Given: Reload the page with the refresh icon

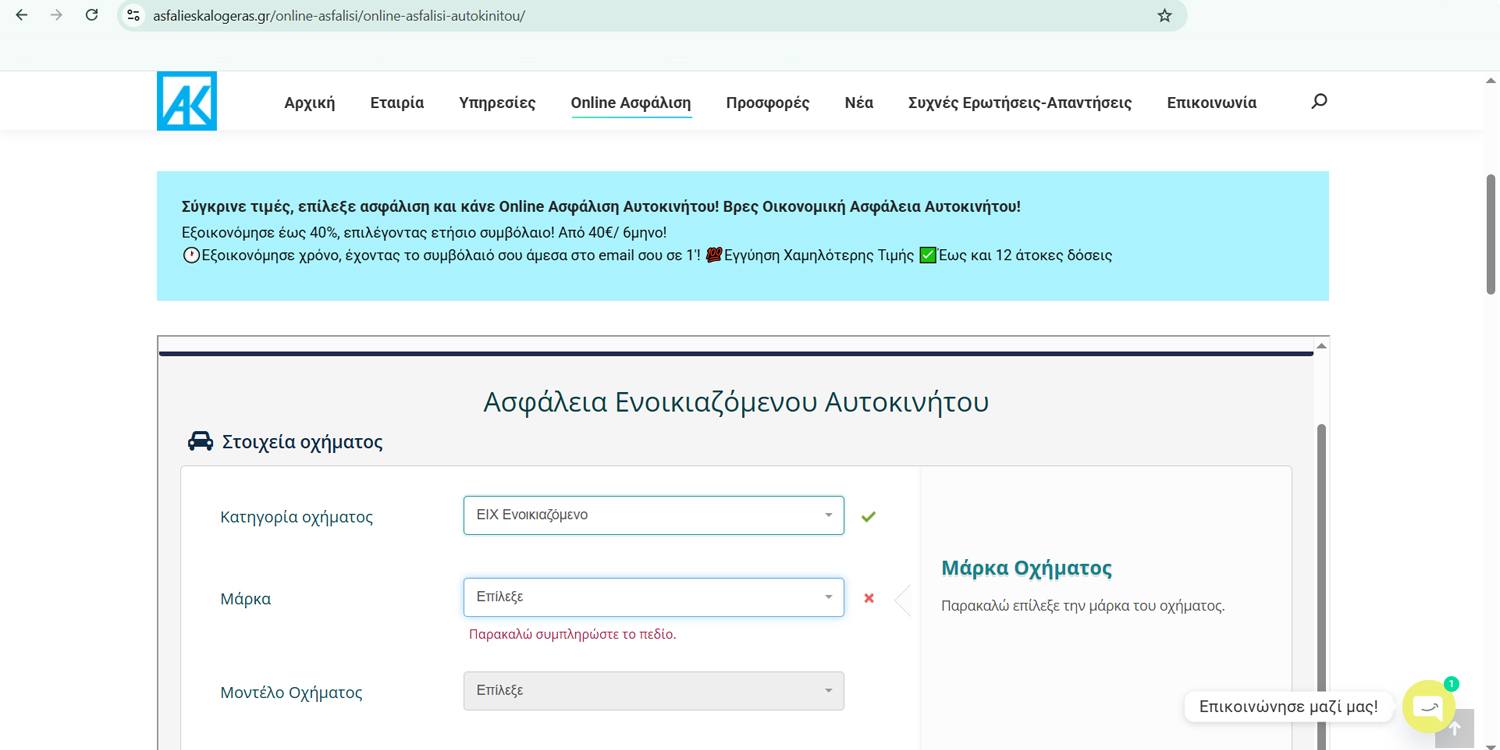Looking at the screenshot, I should (91, 15).
